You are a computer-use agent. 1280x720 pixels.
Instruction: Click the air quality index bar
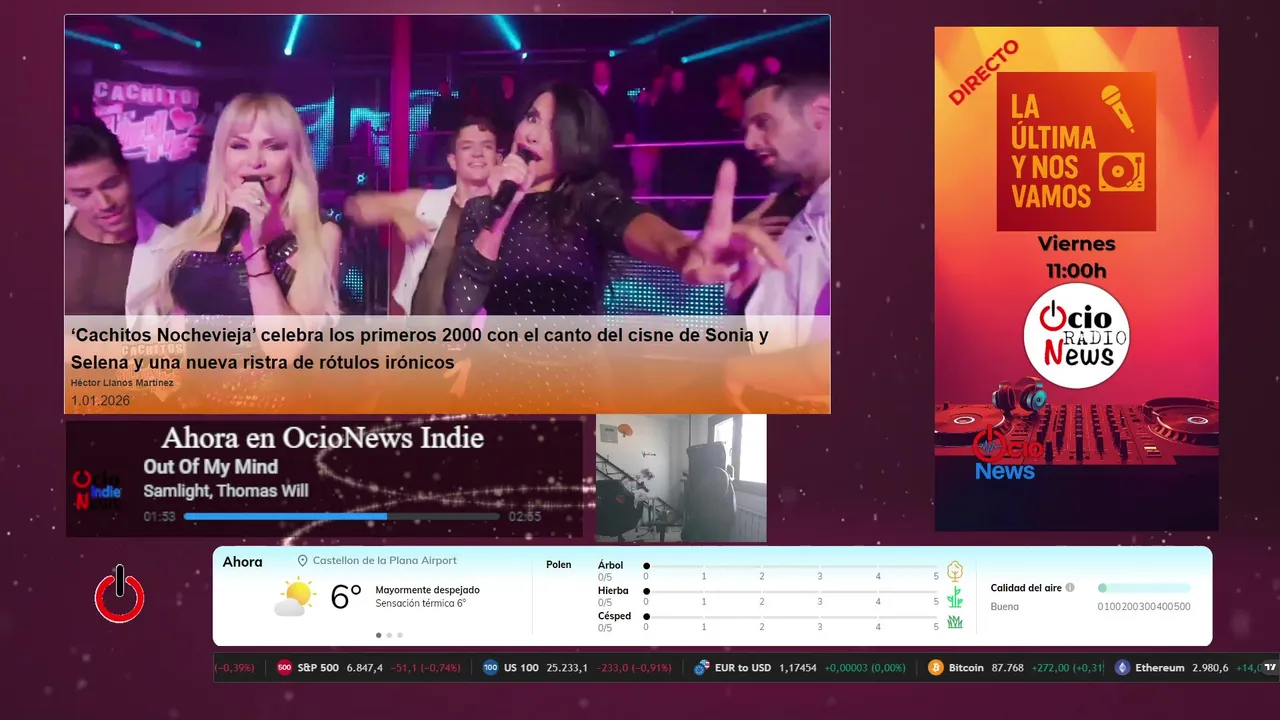point(1144,588)
